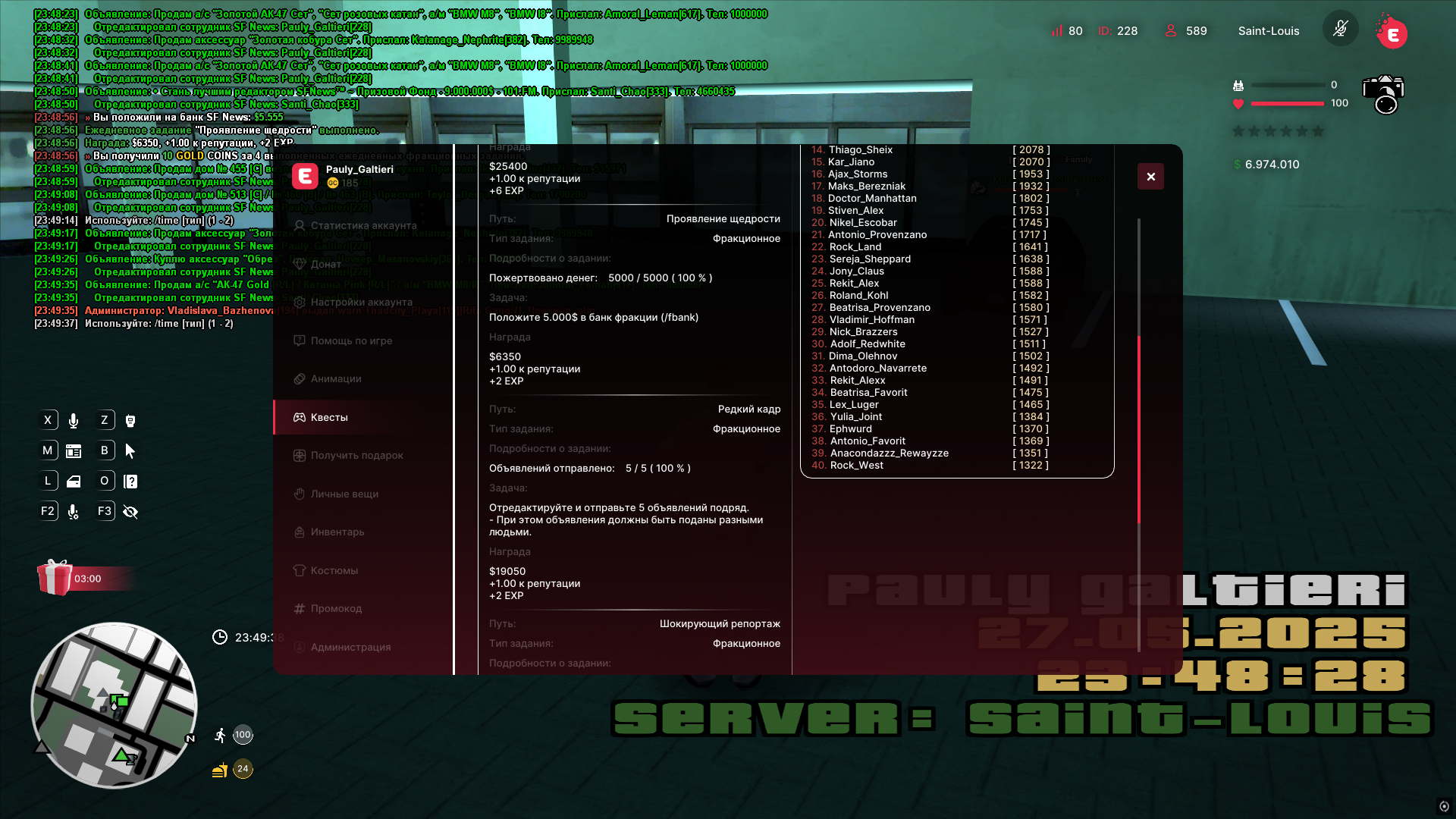1456x819 pixels.
Task: Click the cursor icon next to B key
Action: point(130,451)
